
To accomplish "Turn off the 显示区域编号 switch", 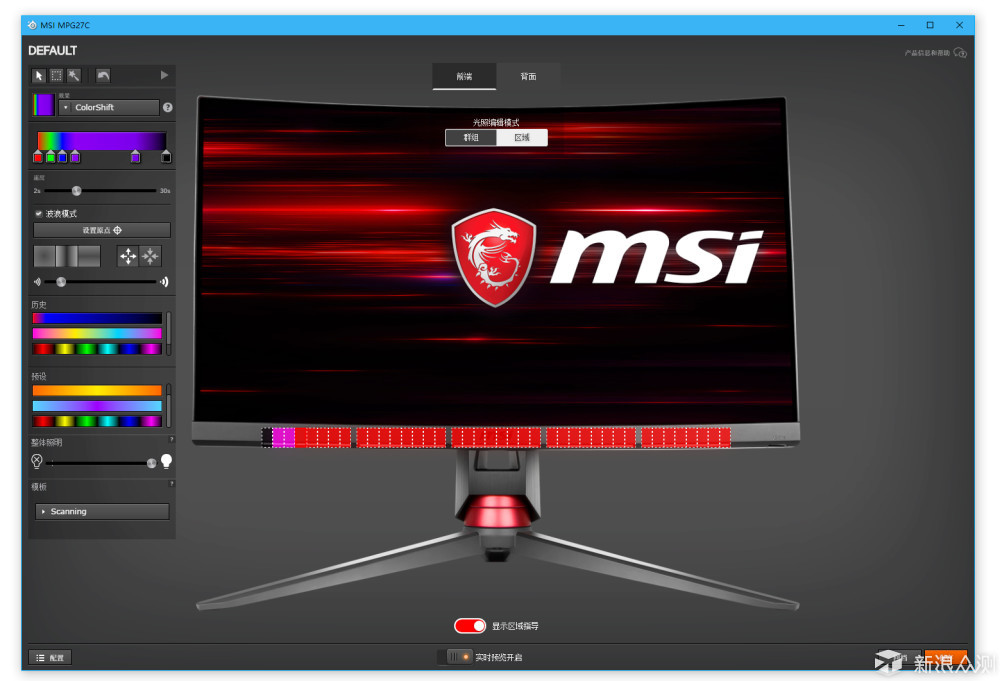I will click(x=469, y=626).
